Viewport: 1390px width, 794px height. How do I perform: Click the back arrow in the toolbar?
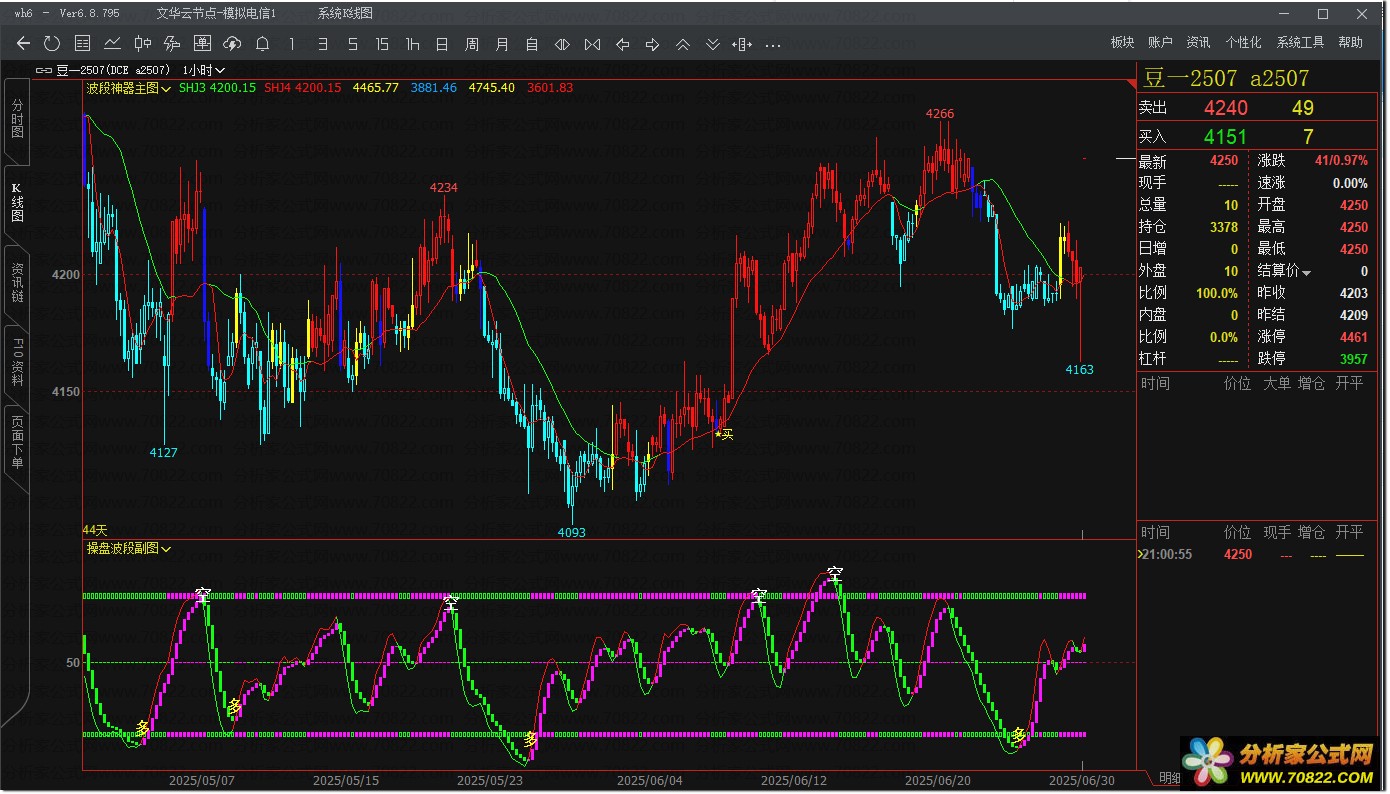tap(24, 43)
